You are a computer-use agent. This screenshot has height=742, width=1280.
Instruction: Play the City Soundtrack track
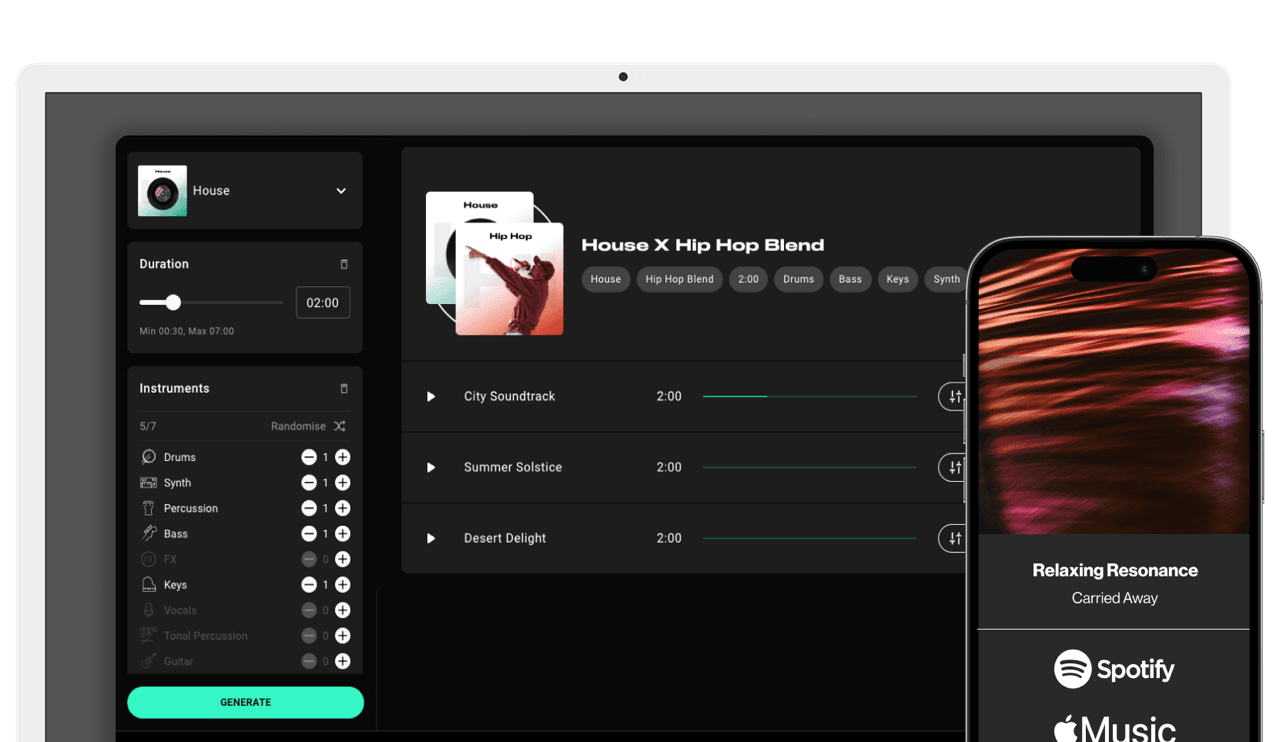(x=431, y=397)
